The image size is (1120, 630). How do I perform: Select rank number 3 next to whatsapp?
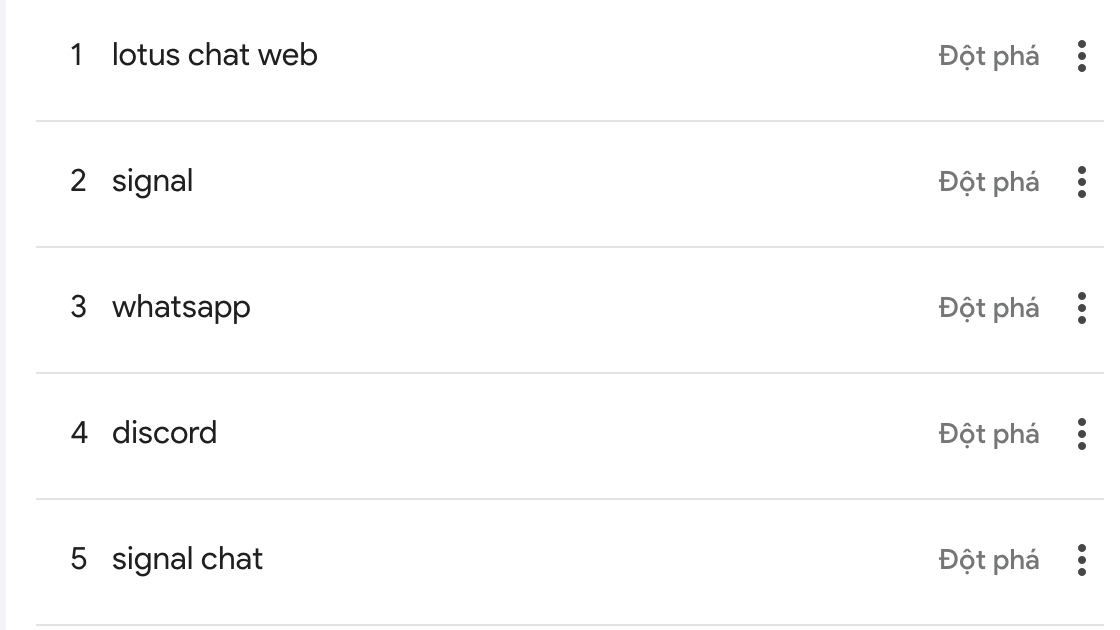click(x=78, y=307)
